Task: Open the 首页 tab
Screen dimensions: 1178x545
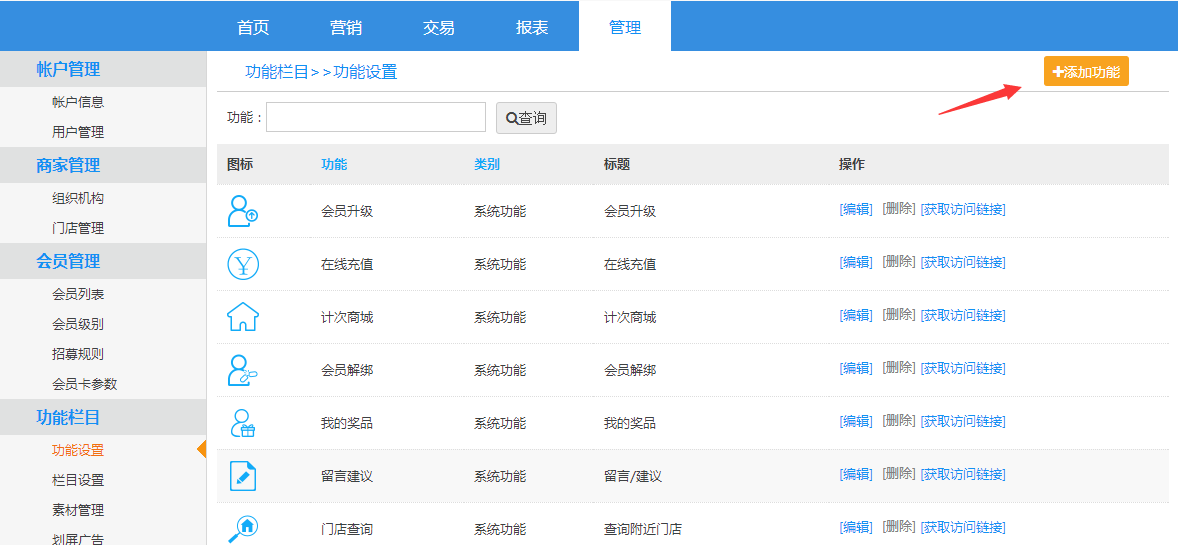Action: (253, 28)
